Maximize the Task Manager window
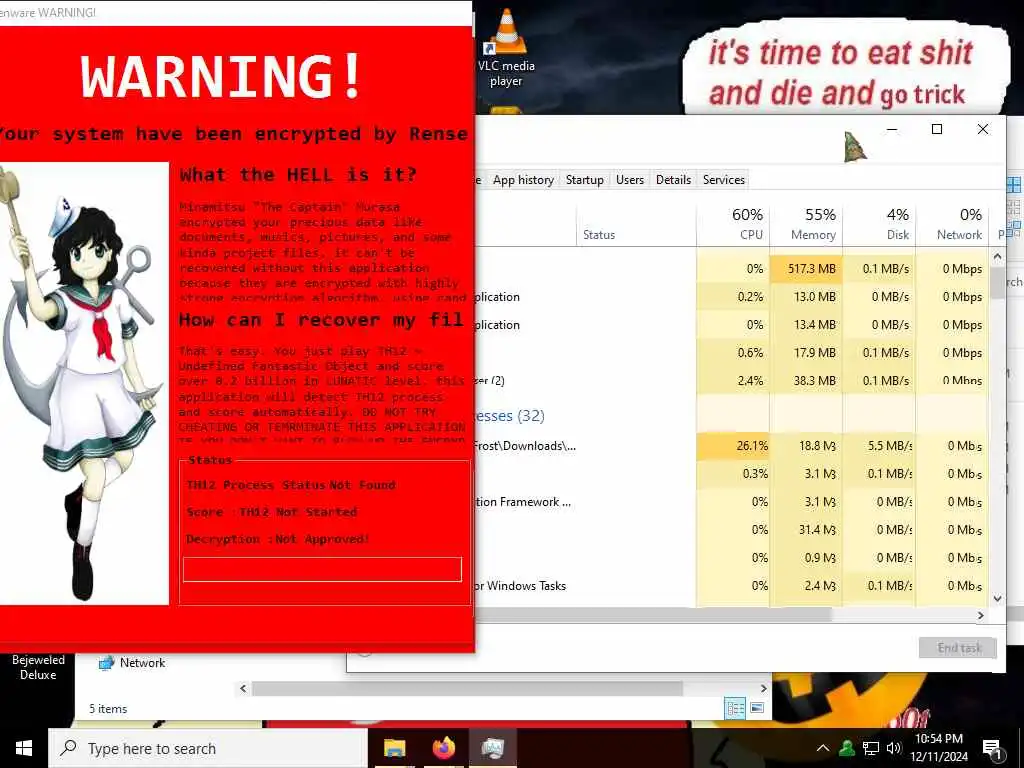The width and height of the screenshot is (1024, 768). [x=936, y=129]
